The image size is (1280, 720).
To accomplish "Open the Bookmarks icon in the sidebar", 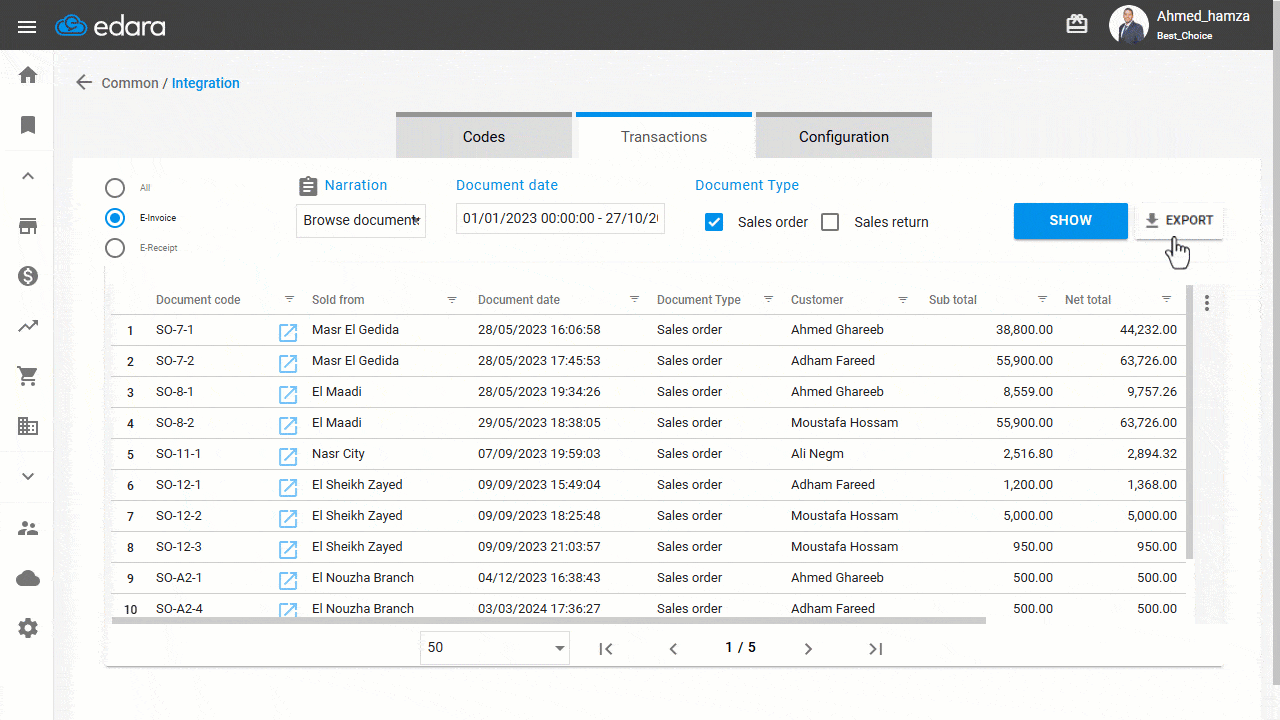I will tap(27, 125).
